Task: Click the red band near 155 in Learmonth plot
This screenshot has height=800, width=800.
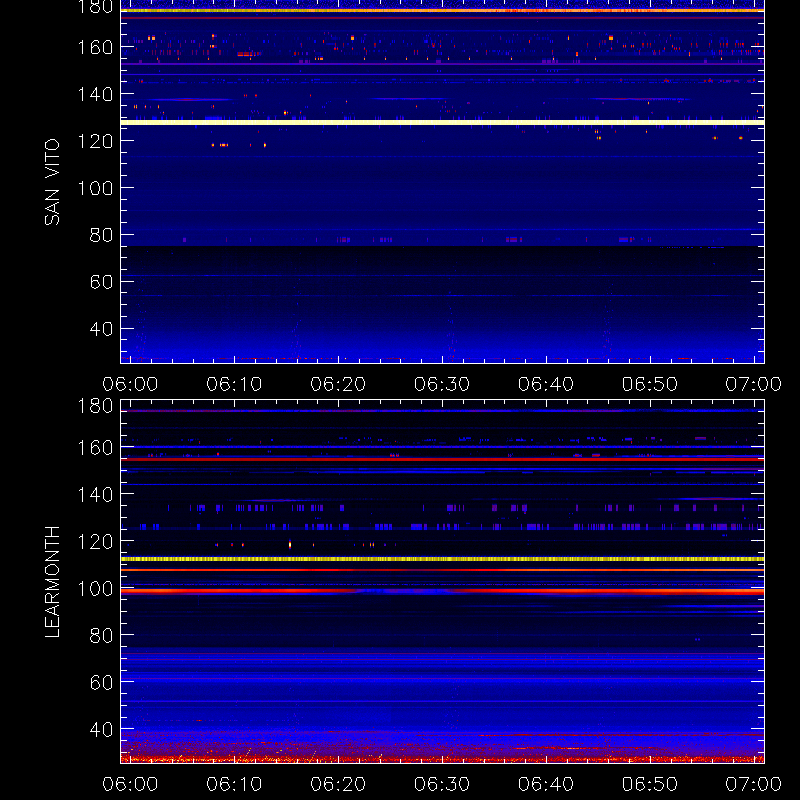Action: (x=442, y=459)
